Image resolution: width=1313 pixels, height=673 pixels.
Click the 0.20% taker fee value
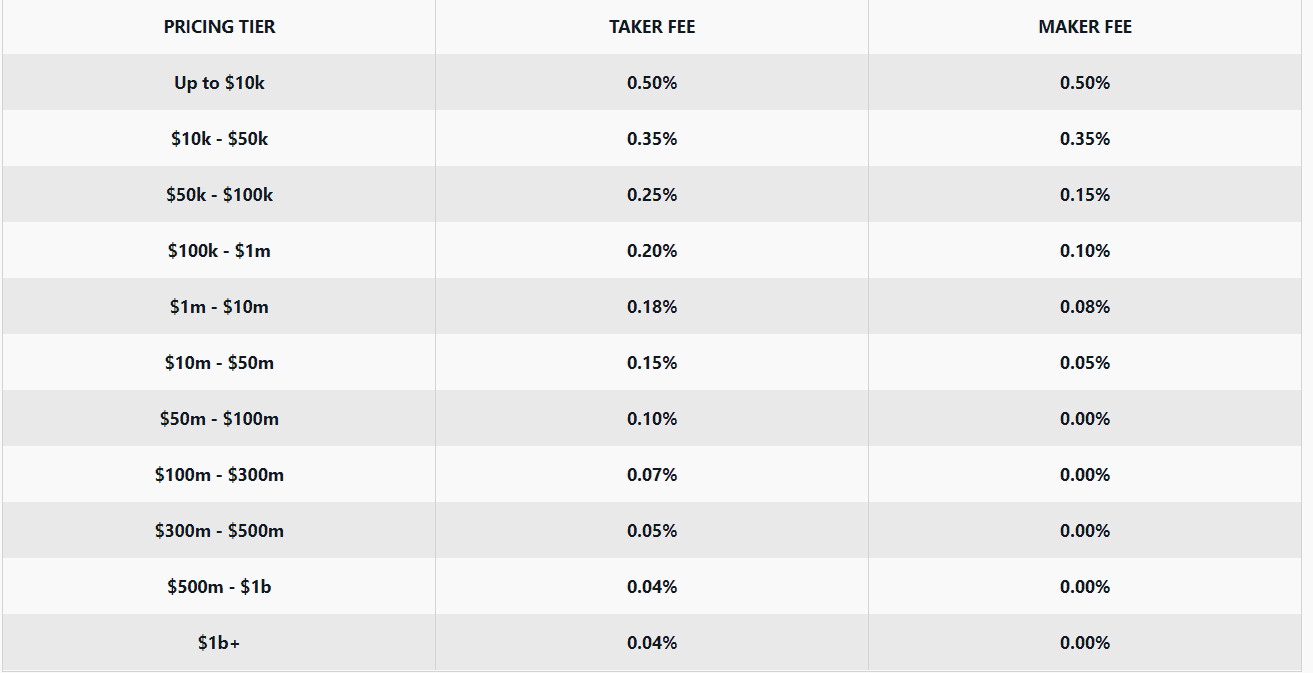coord(652,251)
